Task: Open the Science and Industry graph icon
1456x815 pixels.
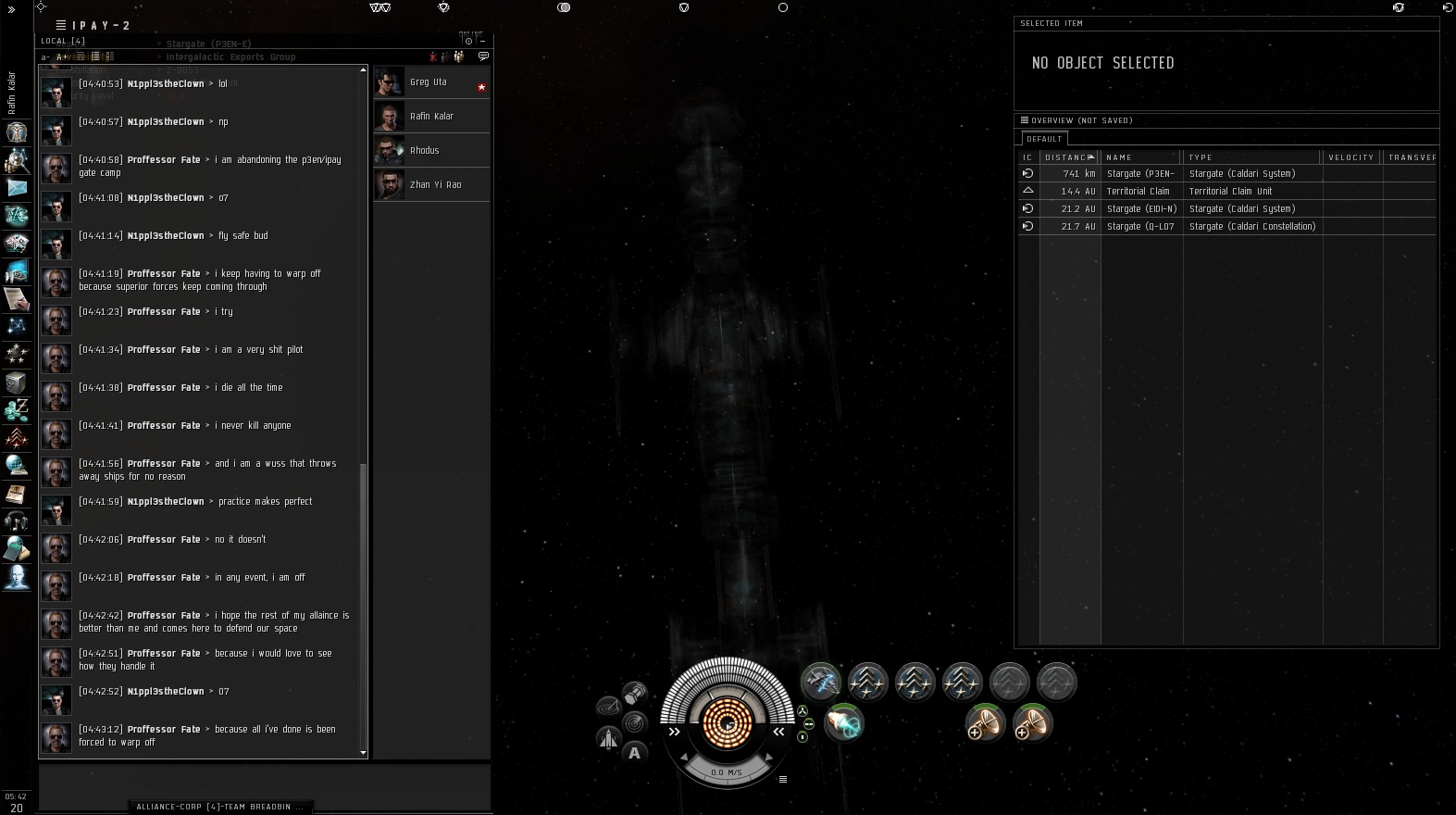Action: [17, 271]
